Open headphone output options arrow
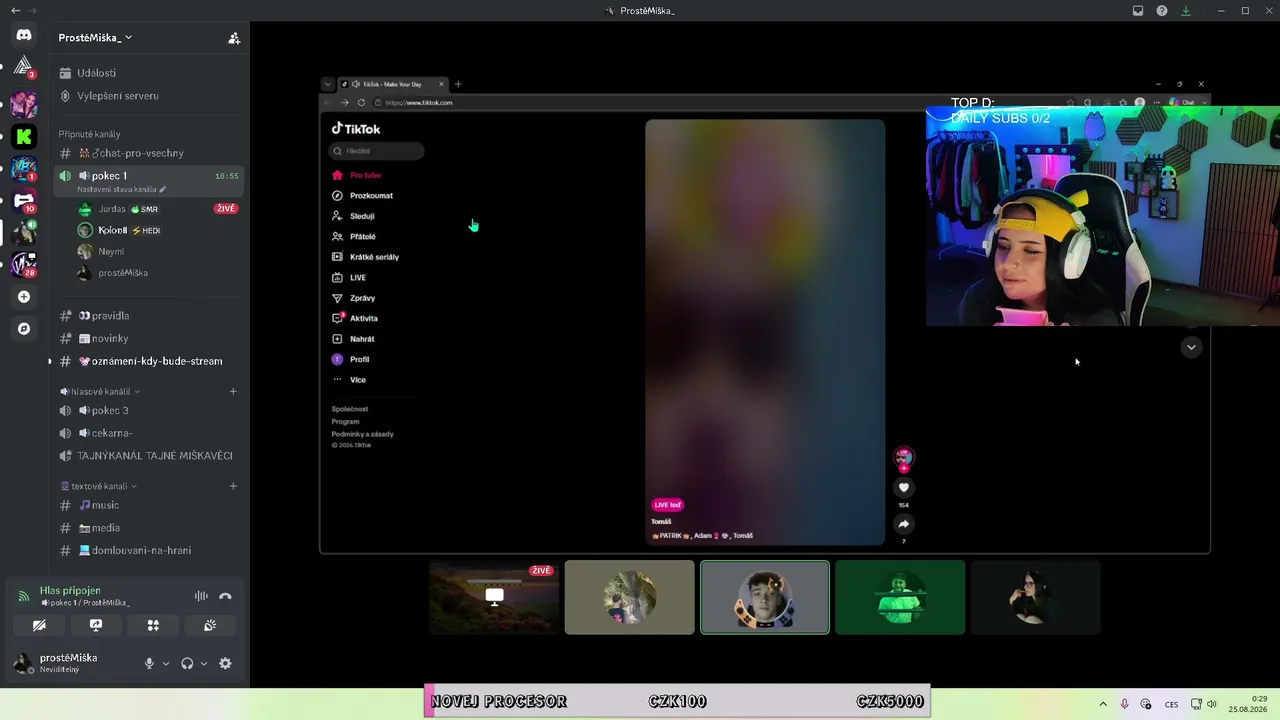 (204, 663)
